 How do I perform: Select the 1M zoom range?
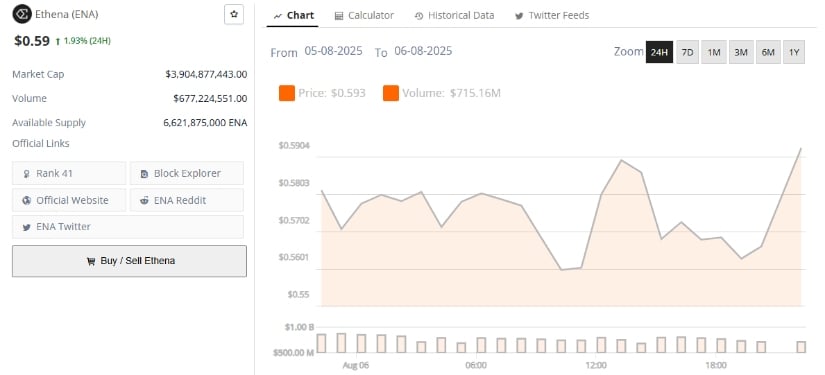point(714,52)
